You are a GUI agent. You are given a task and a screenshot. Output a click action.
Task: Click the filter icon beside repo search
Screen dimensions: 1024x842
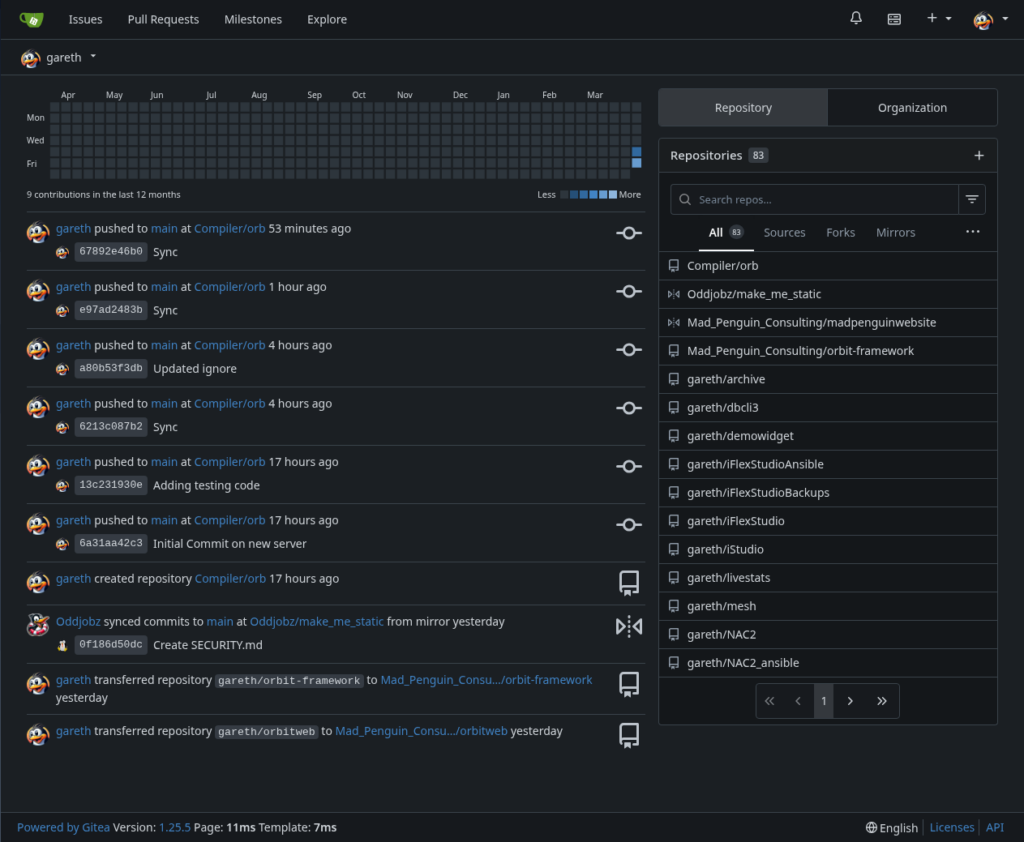pyautogui.click(x=972, y=200)
